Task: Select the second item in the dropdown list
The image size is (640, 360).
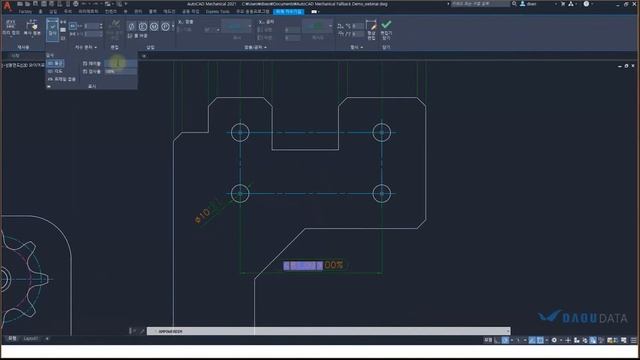Action: 55,71
